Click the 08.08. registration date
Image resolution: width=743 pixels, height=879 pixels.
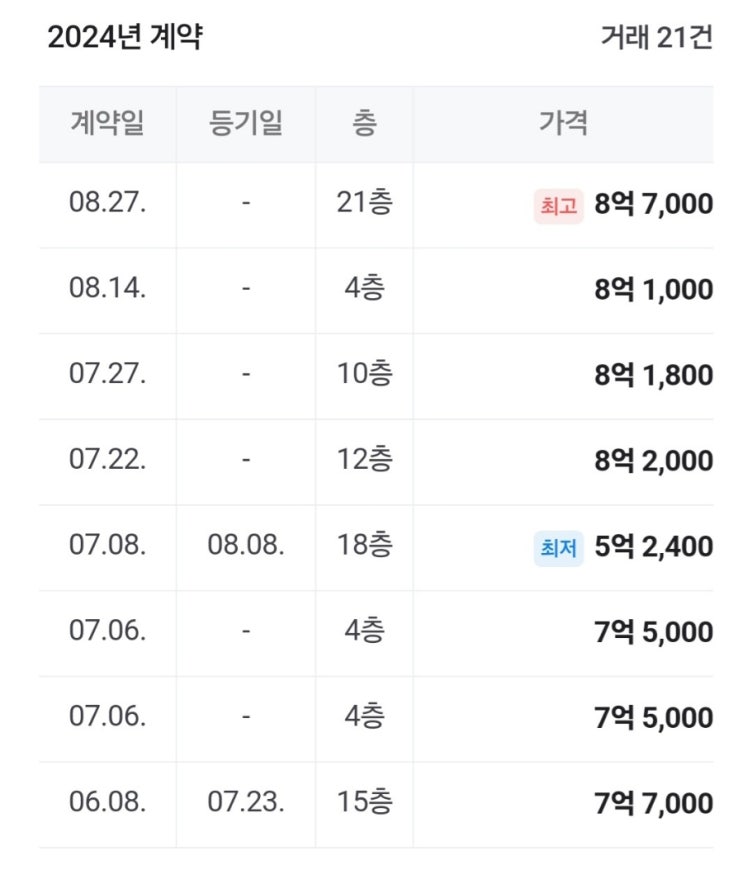[246, 547]
